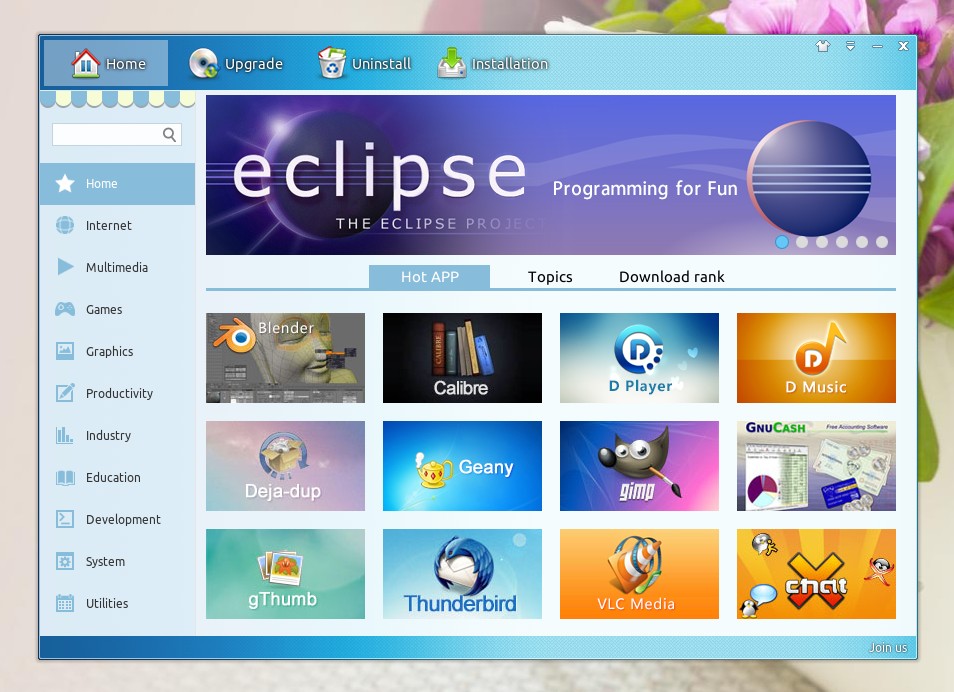Open the Education book category

[x=117, y=478]
